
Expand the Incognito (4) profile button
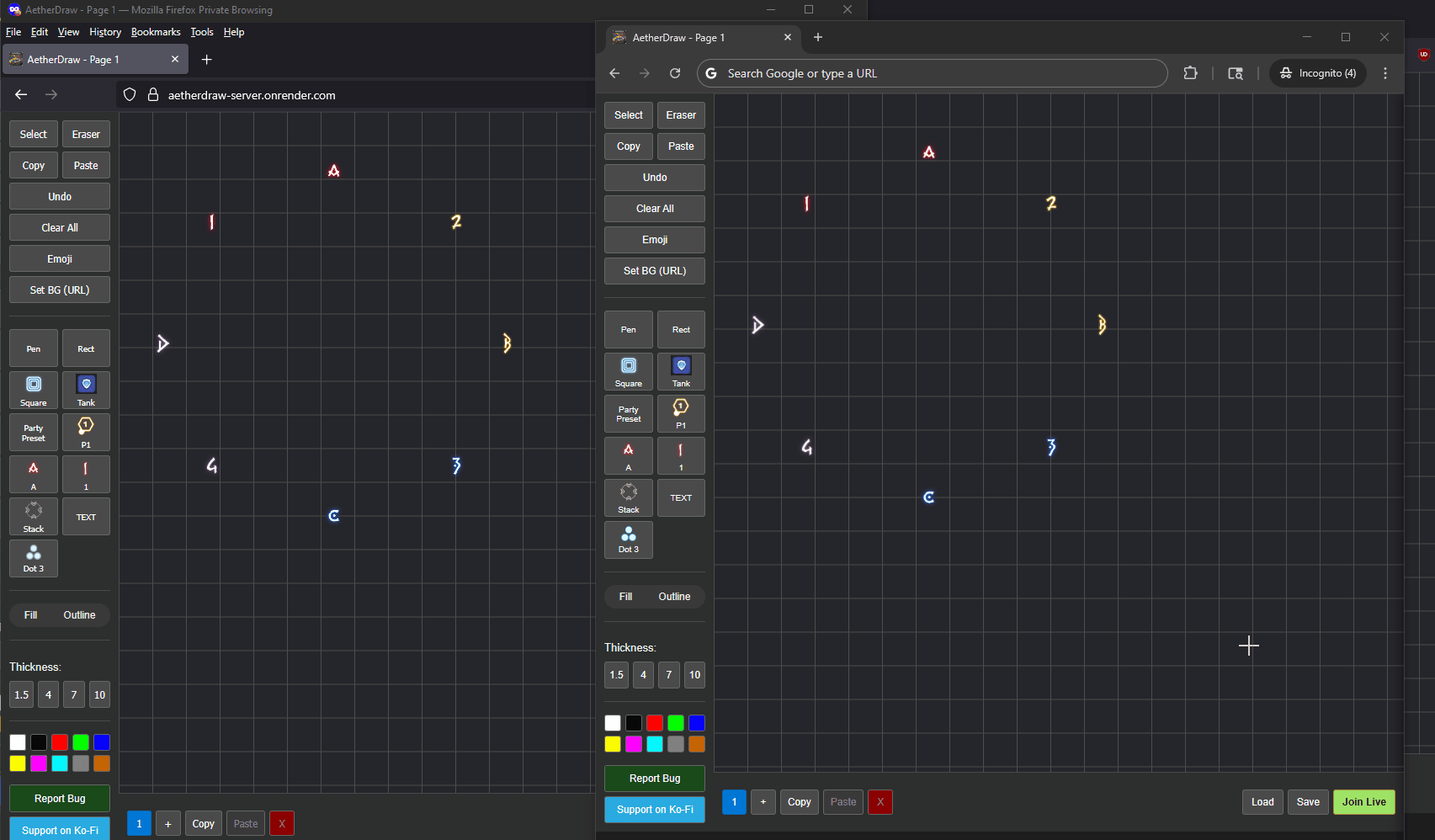point(1318,73)
